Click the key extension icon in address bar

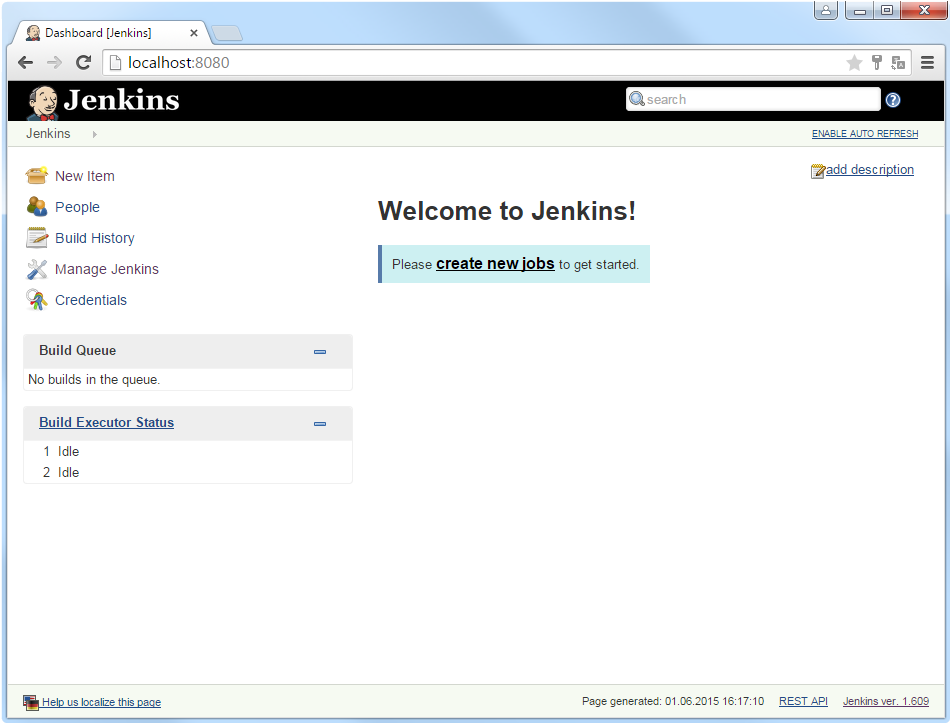(x=877, y=62)
